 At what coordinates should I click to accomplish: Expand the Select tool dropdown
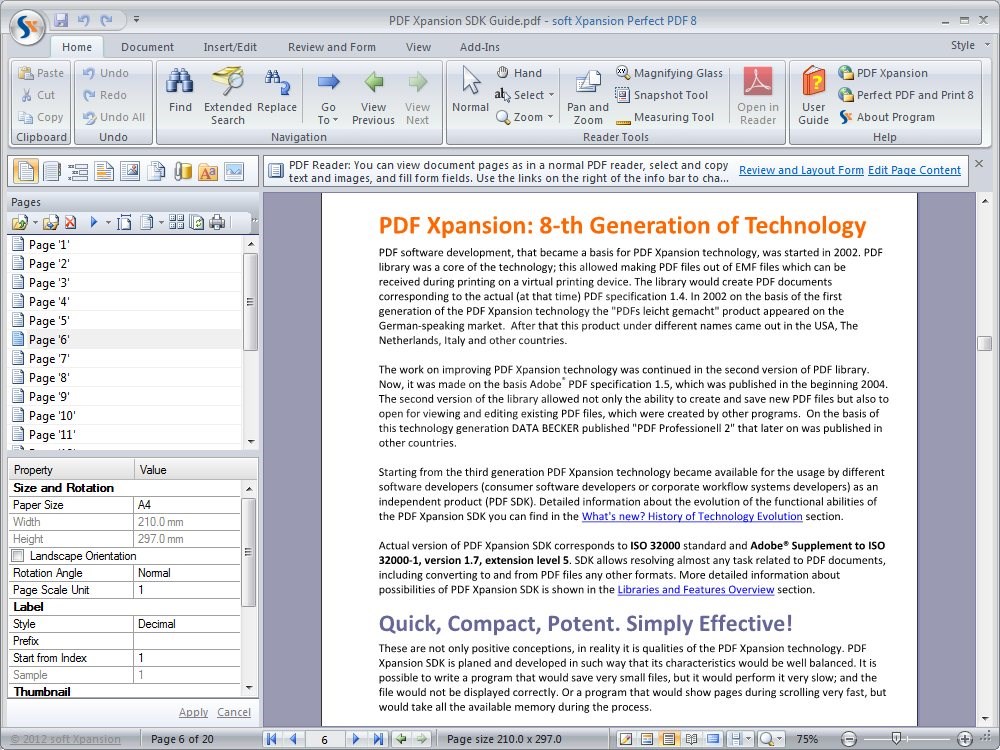(551, 95)
